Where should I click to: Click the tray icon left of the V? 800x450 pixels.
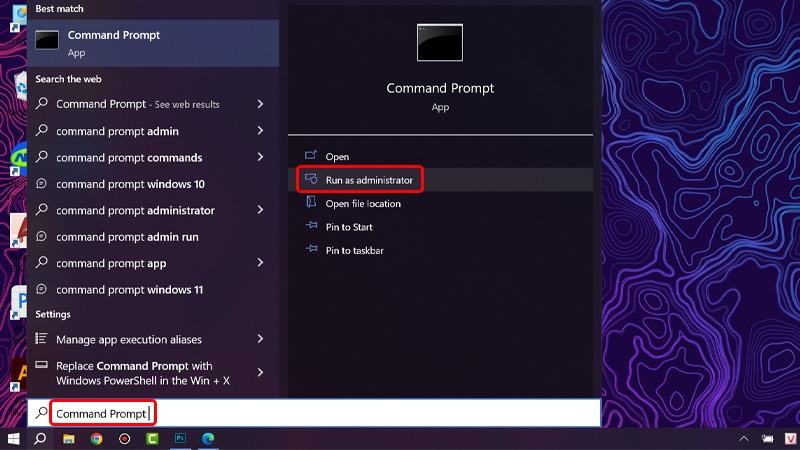[767, 439]
